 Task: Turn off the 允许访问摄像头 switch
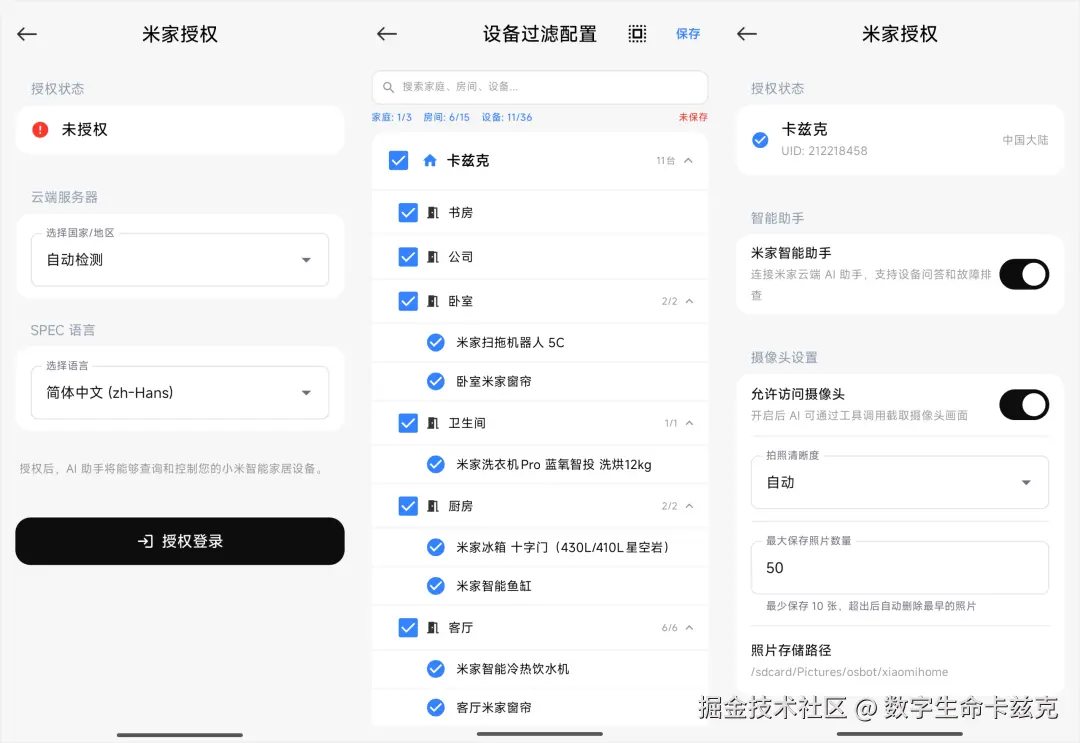1023,404
